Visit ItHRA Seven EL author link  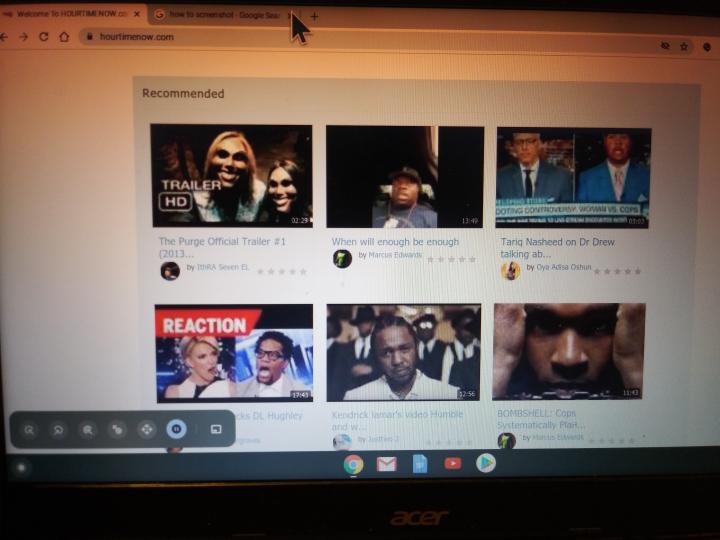223,267
